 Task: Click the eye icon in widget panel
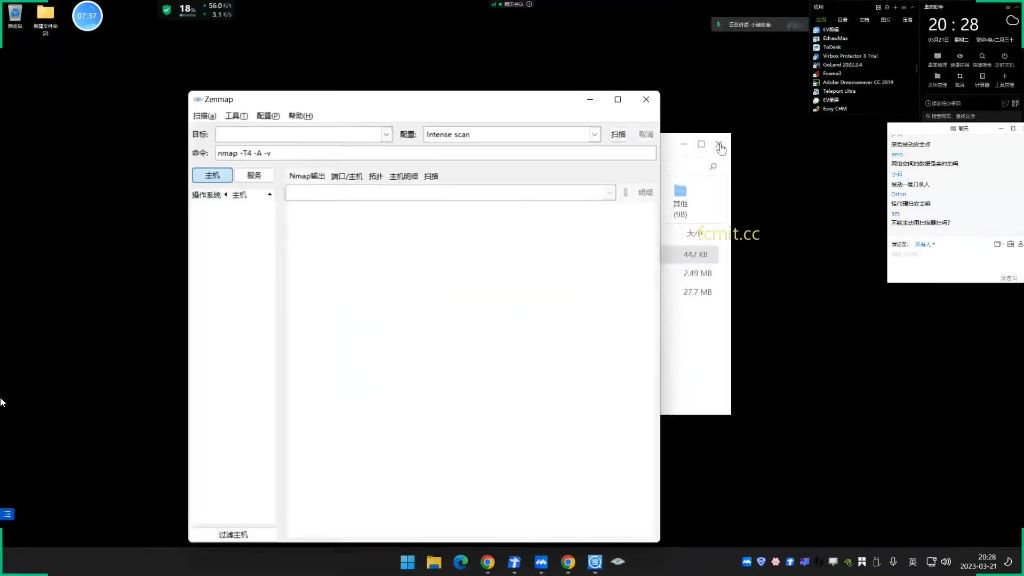[959, 56]
